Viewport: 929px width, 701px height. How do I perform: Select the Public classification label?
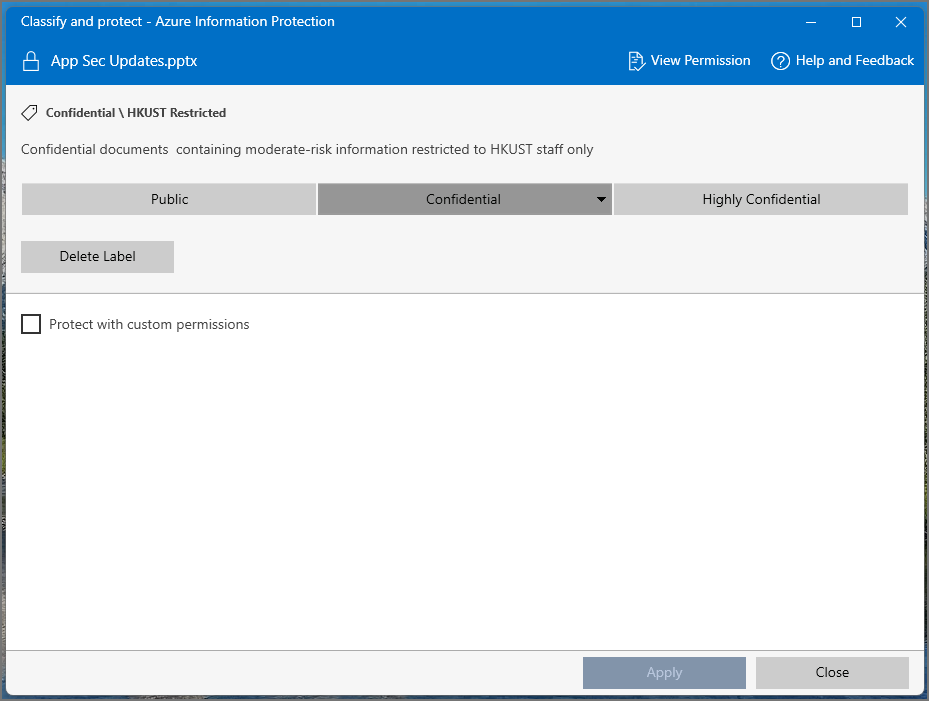(x=169, y=199)
